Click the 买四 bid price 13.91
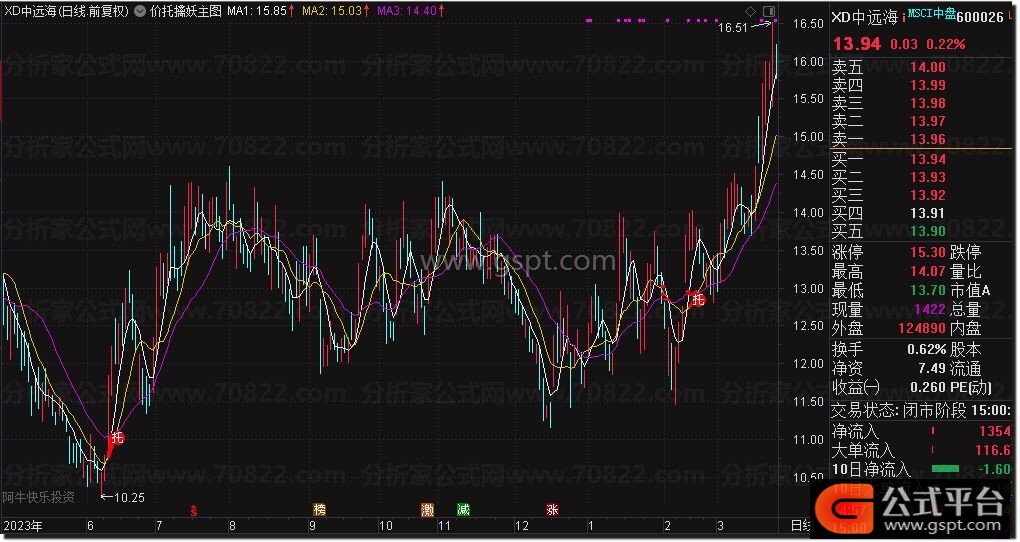 pos(928,213)
